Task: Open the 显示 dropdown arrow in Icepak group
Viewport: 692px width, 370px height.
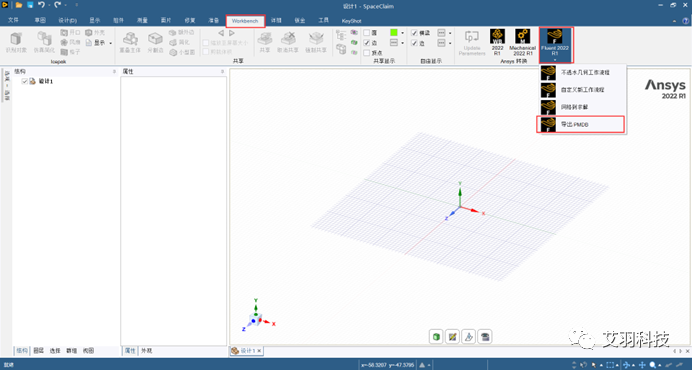Action: pos(110,43)
